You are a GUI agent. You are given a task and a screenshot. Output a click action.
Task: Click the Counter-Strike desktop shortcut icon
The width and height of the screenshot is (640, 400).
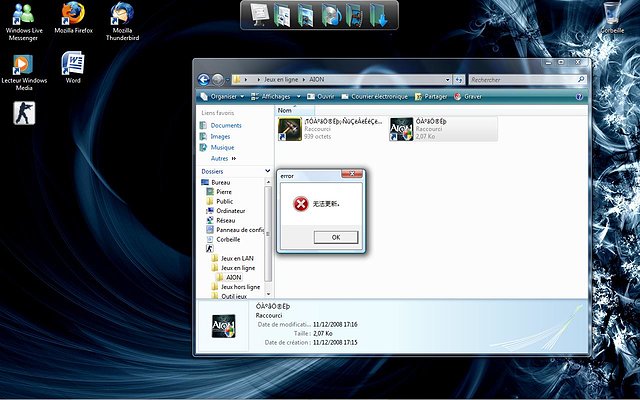(x=22, y=113)
